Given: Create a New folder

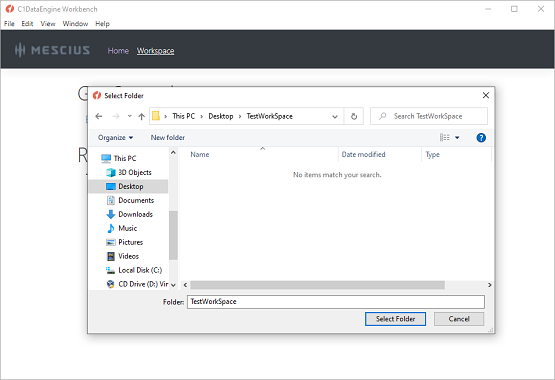Looking at the screenshot, I should pyautogui.click(x=167, y=138).
